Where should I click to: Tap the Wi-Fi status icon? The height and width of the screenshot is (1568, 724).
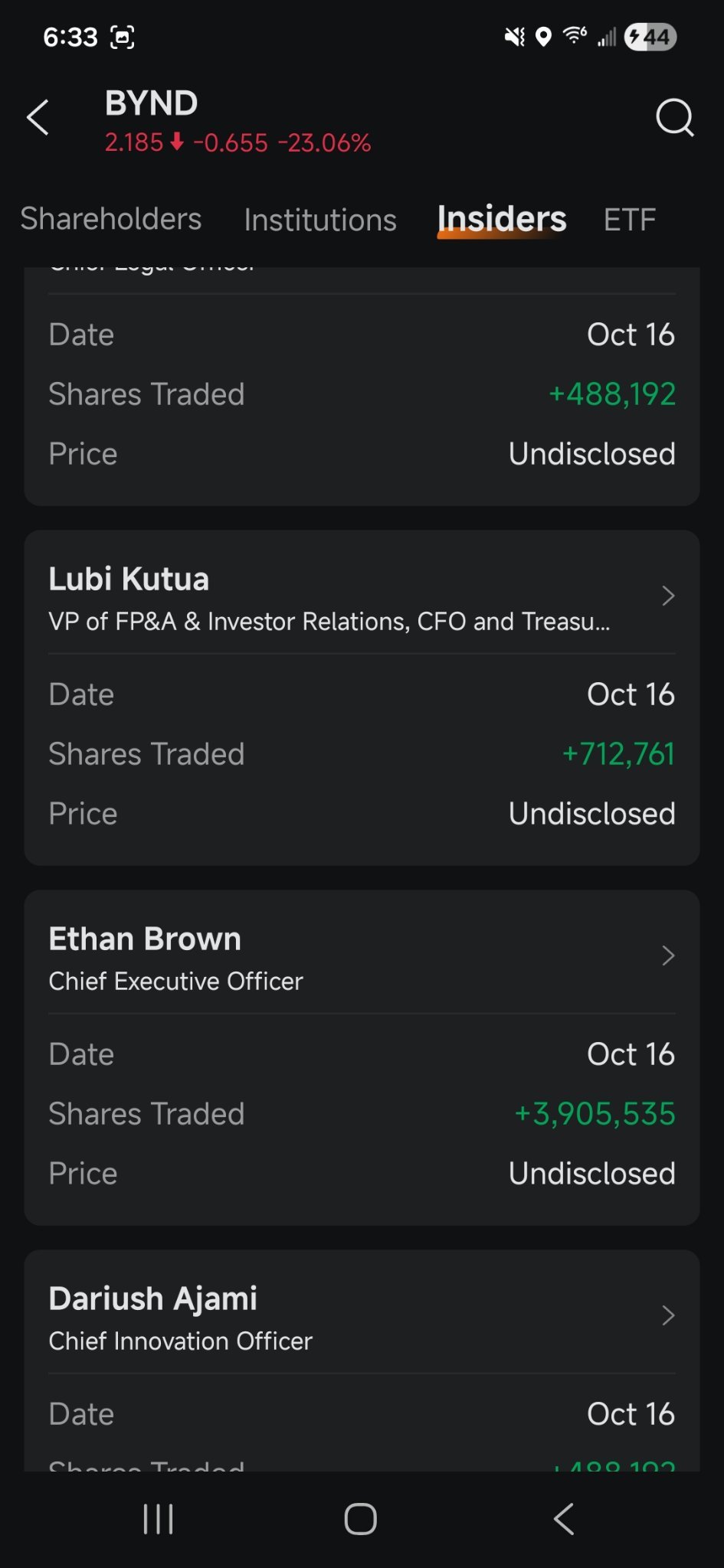coord(575,35)
